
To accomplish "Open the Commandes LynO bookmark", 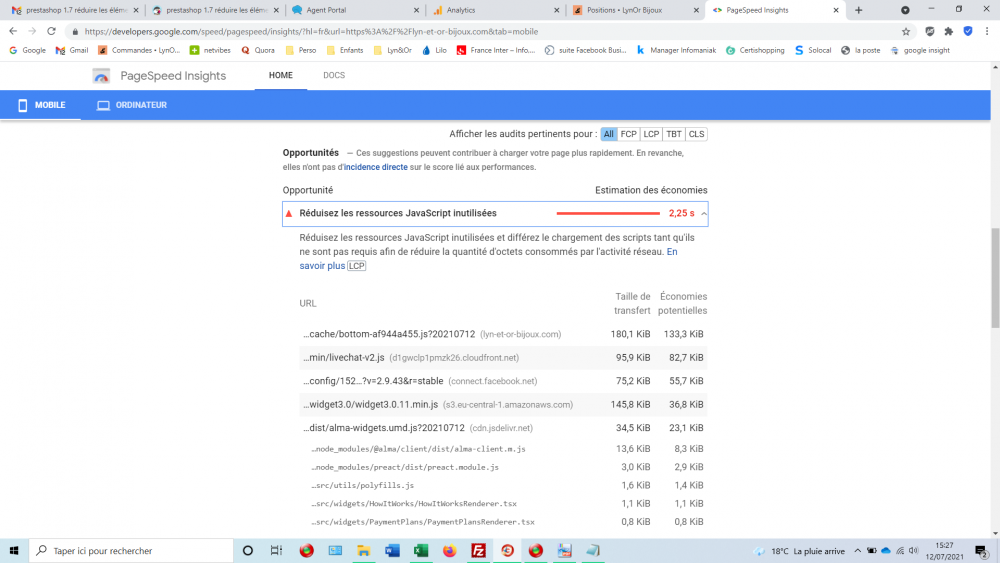I will pyautogui.click(x=139, y=50).
